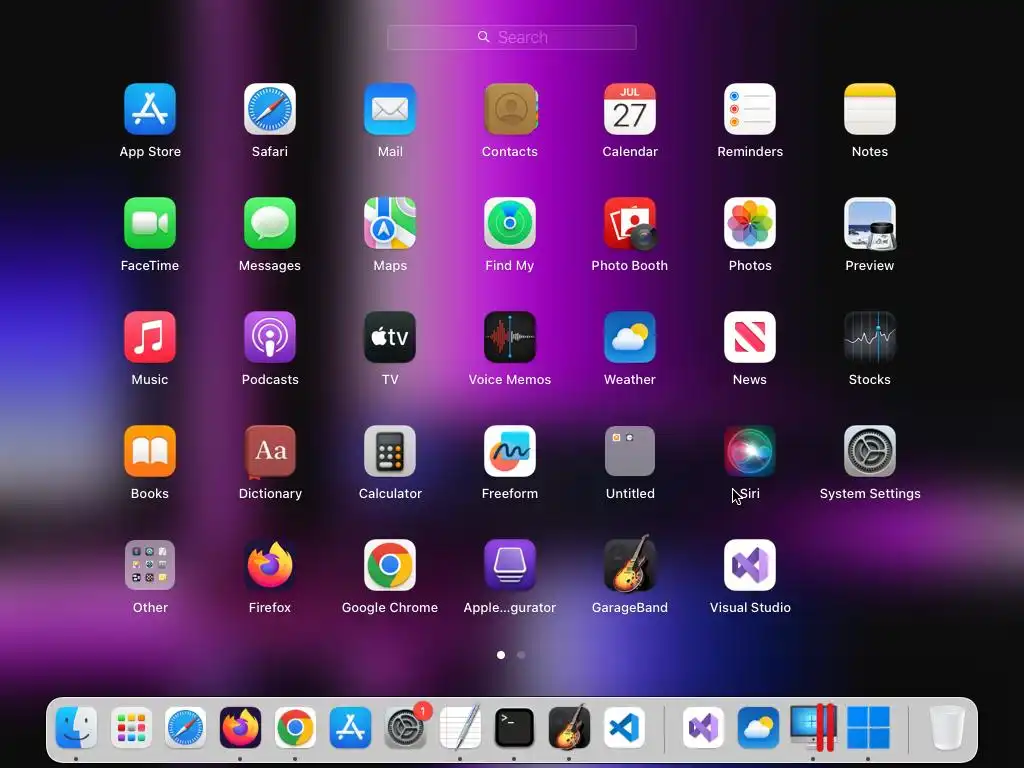Open System Settings from Launchpad grid
The width and height of the screenshot is (1024, 768).
870,451
